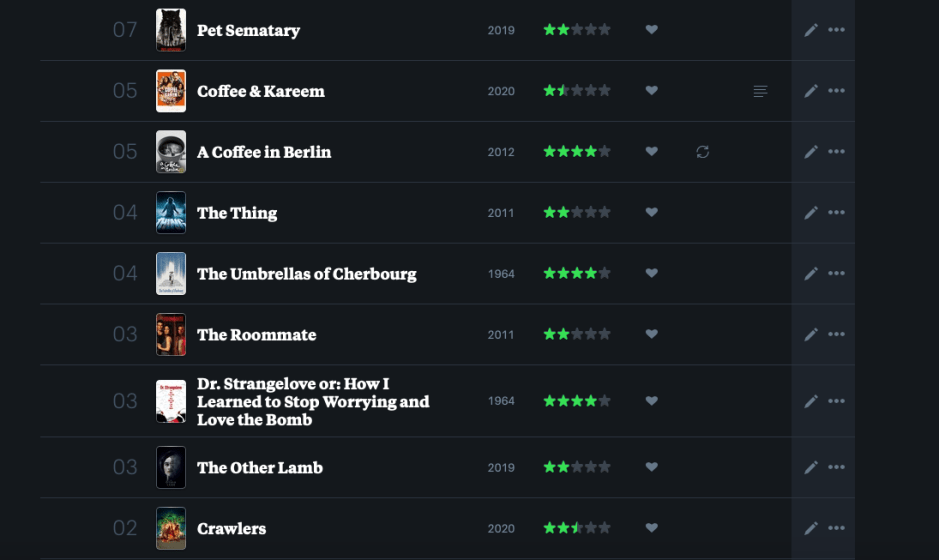Edit the Crawlers diary entry
The image size is (939, 560).
point(811,528)
